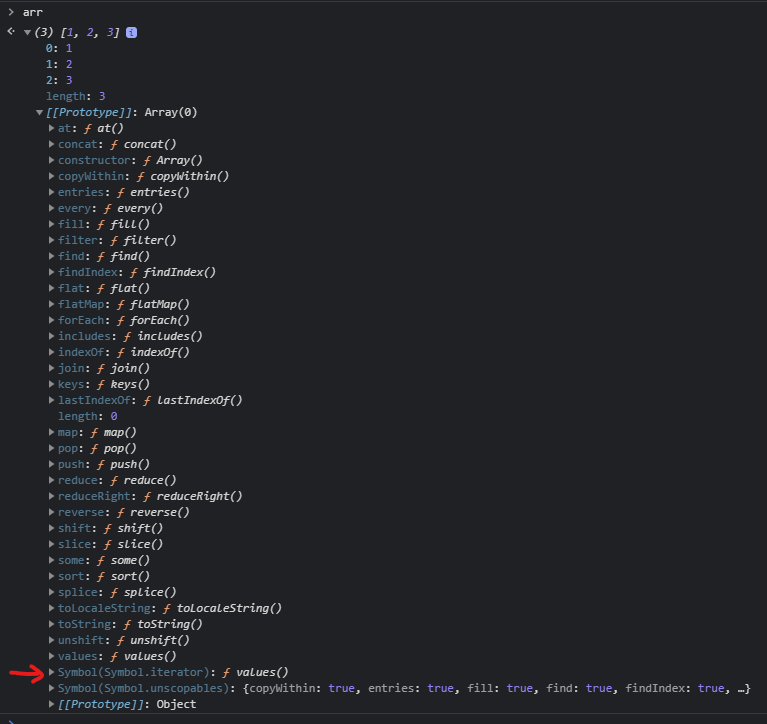Select the '1: 2' array element row
The height and width of the screenshot is (724, 767).
point(59,65)
